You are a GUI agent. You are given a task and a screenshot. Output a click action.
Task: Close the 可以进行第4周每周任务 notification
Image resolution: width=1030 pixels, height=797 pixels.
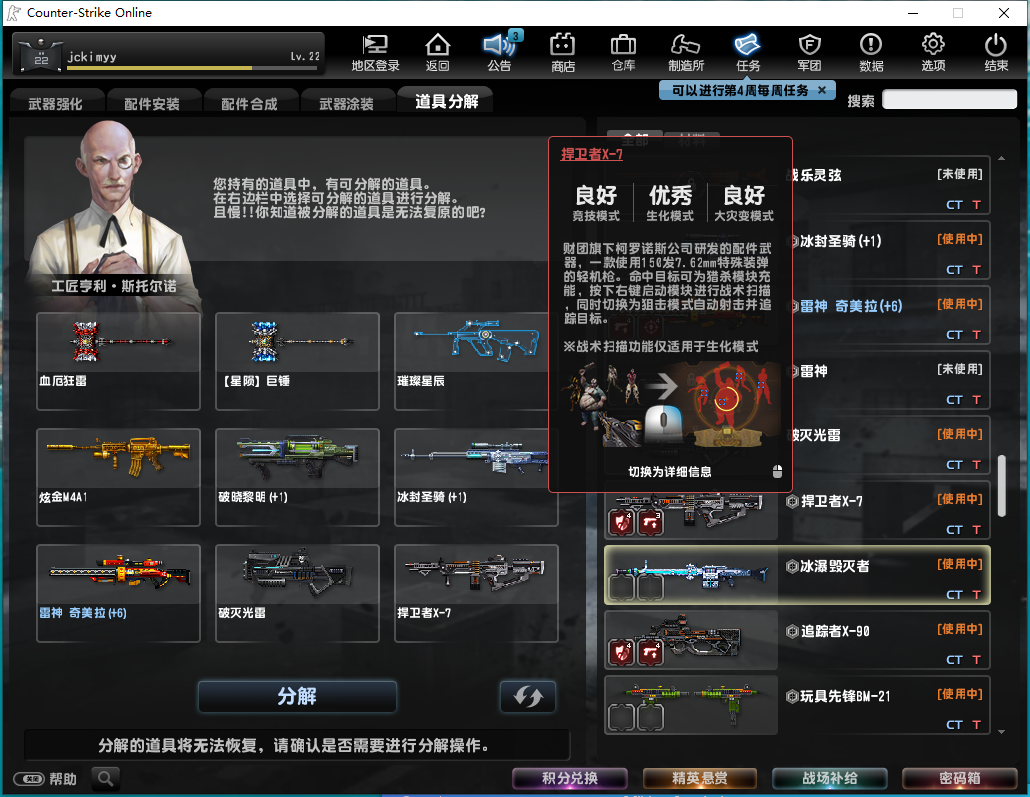point(822,91)
